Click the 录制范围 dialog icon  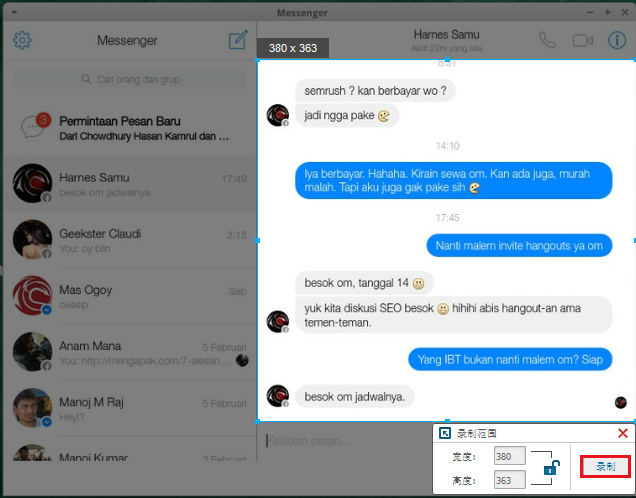coord(445,433)
